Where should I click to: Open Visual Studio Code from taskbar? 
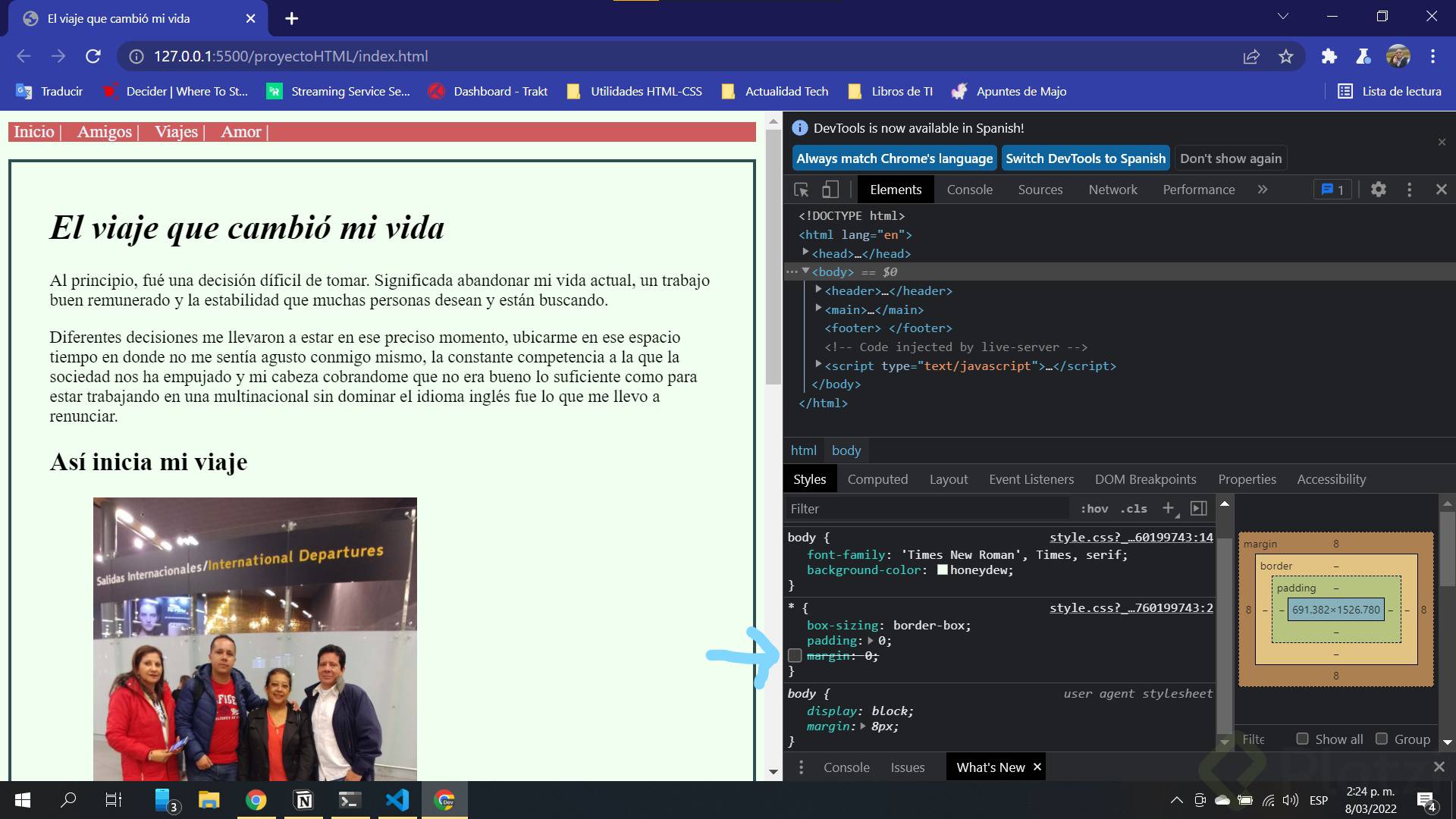[397, 800]
